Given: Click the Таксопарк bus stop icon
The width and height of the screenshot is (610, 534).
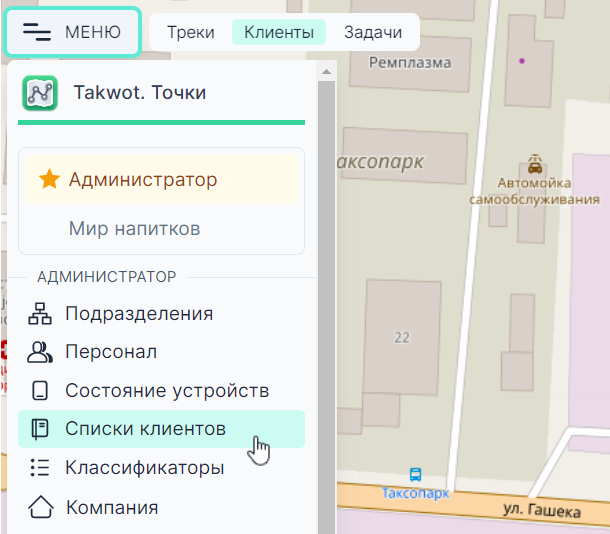Looking at the screenshot, I should 415,474.
